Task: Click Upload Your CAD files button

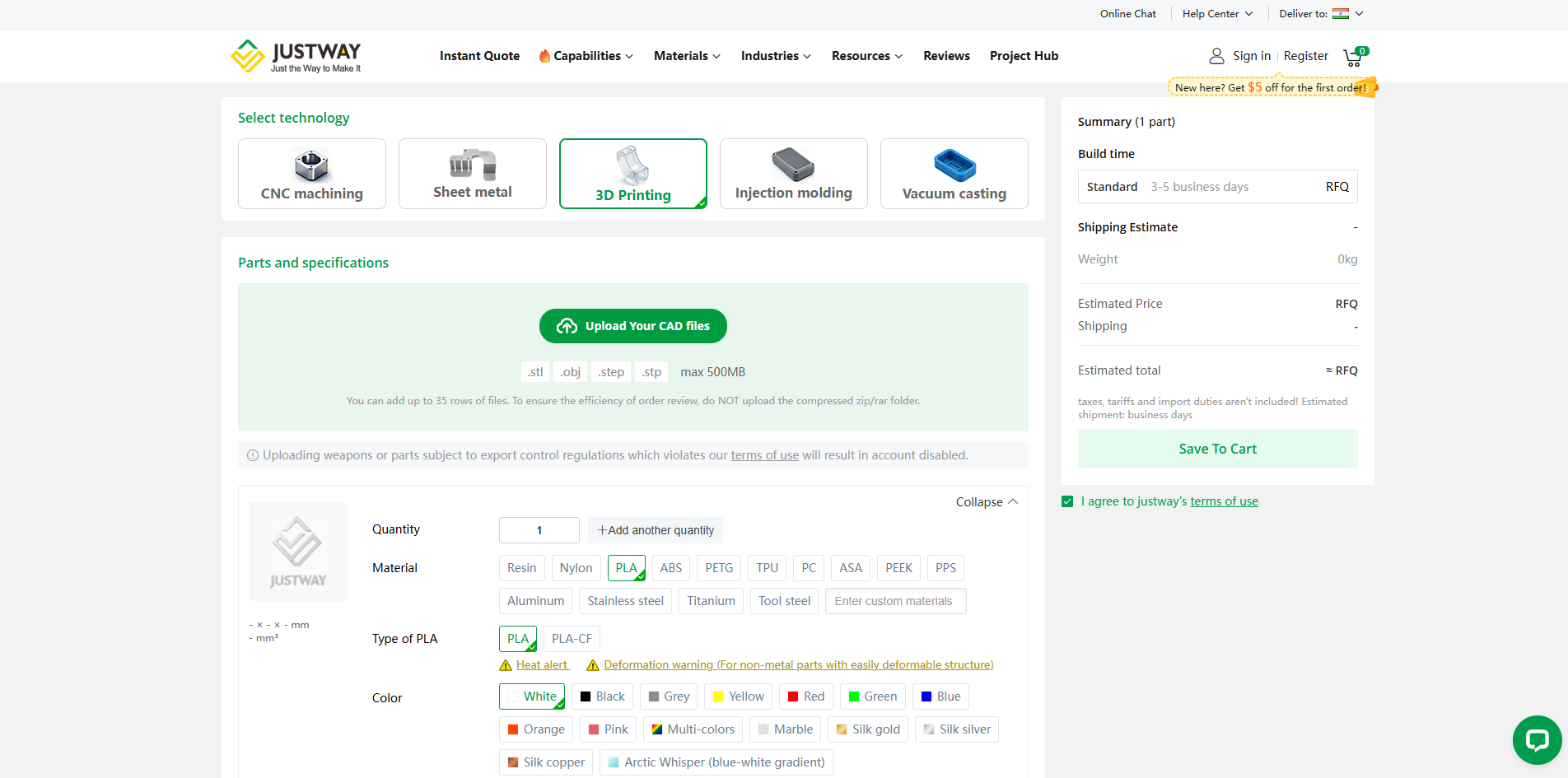Action: pos(632,326)
